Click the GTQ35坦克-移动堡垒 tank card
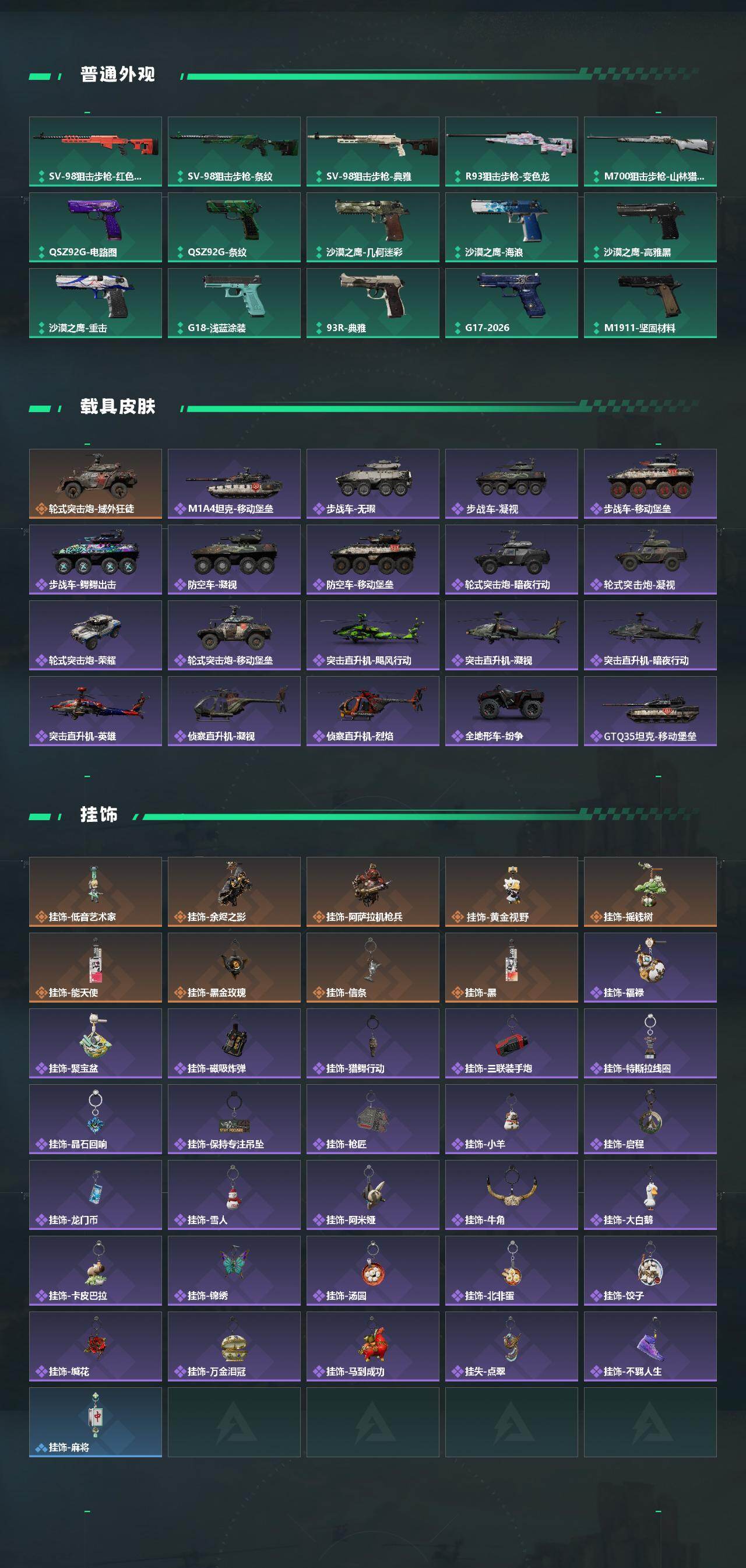 [x=650, y=711]
